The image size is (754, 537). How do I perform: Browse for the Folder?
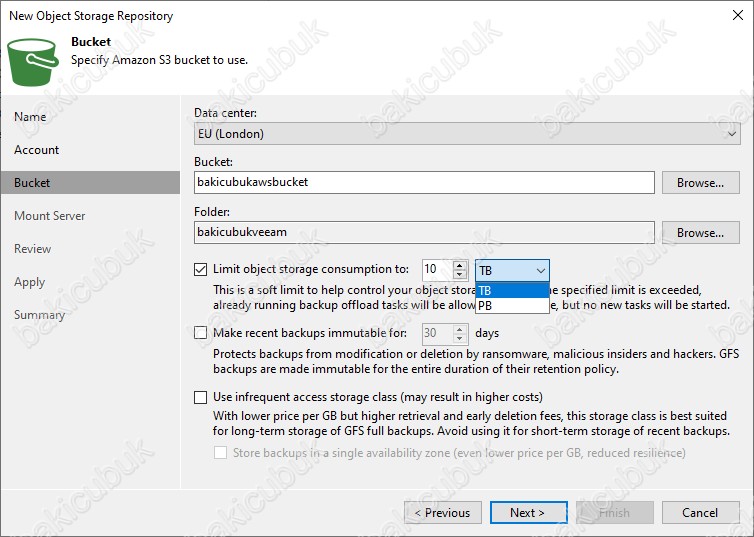click(701, 233)
